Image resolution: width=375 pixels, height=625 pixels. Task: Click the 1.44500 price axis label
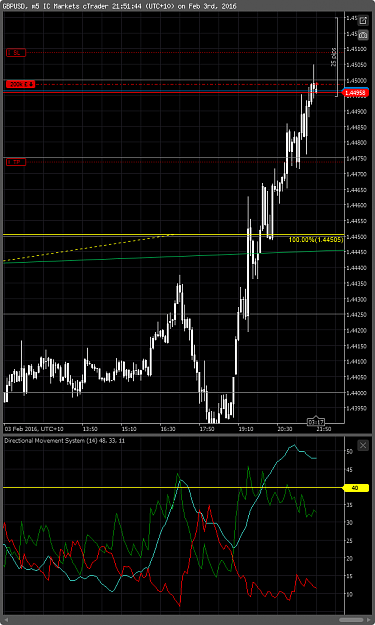[356, 237]
